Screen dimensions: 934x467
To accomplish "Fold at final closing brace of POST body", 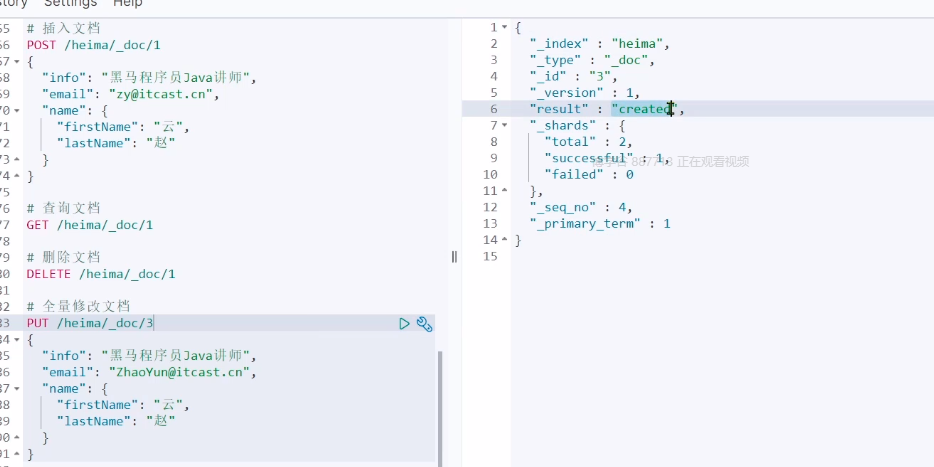I will tap(17, 176).
